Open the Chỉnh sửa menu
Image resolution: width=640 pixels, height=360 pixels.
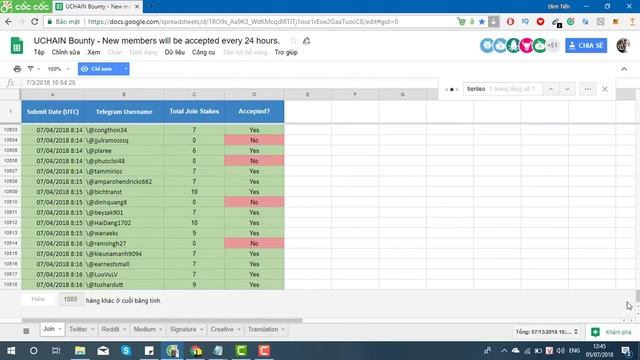click(x=66, y=52)
